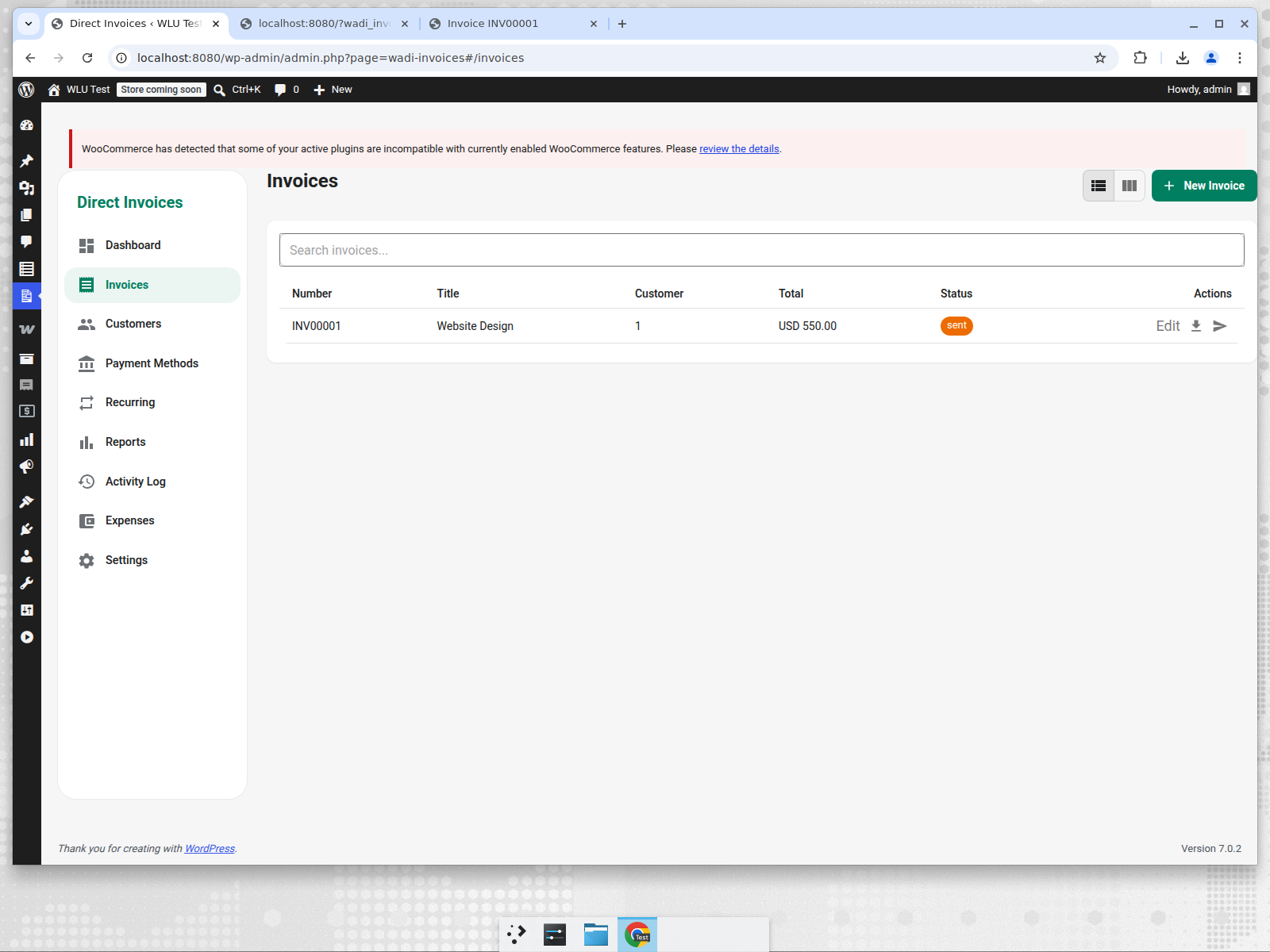1270x952 pixels.
Task: Go back to the previous page
Action: point(30,58)
